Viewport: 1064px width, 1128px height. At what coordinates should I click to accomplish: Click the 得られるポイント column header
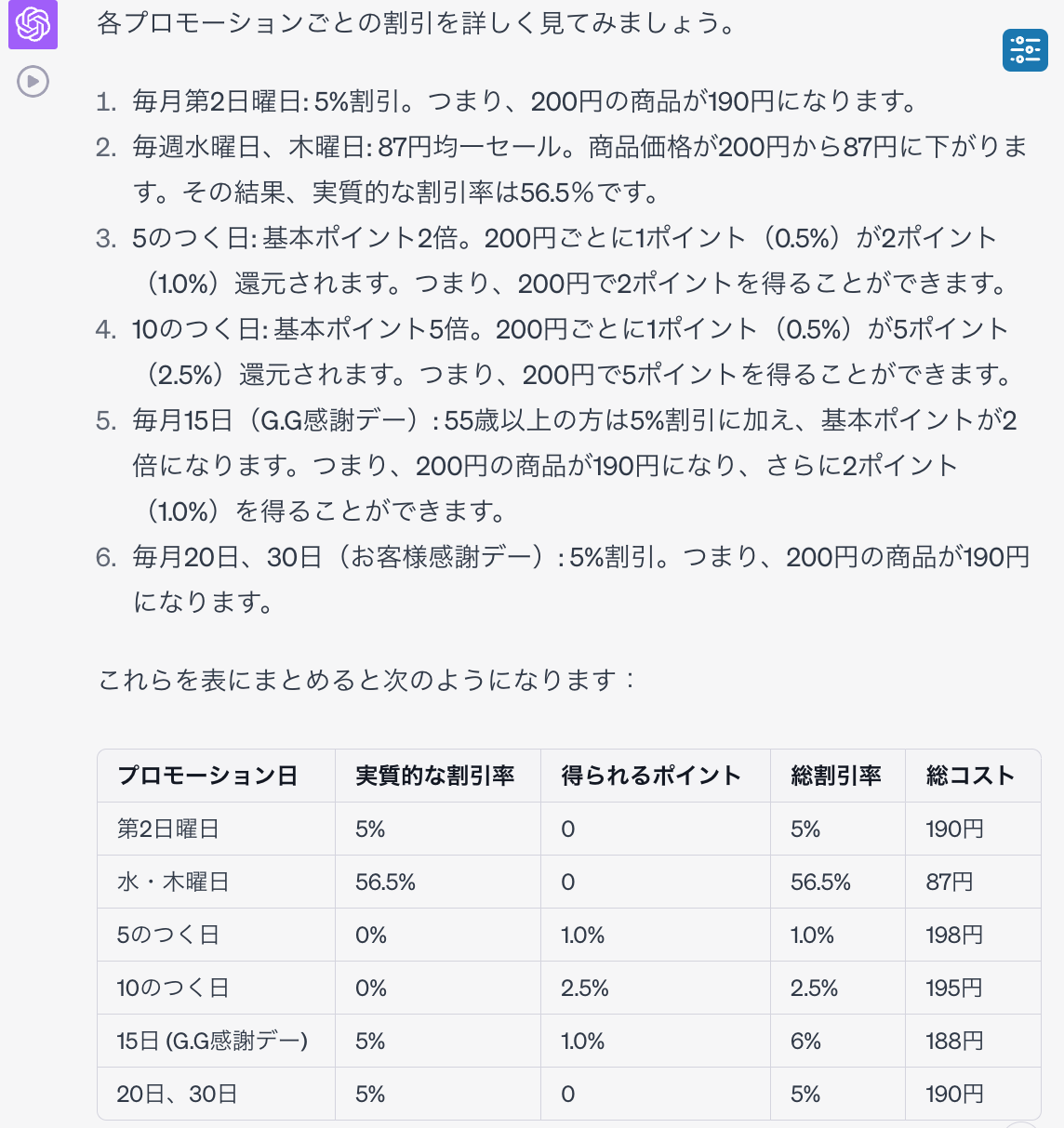(x=651, y=776)
